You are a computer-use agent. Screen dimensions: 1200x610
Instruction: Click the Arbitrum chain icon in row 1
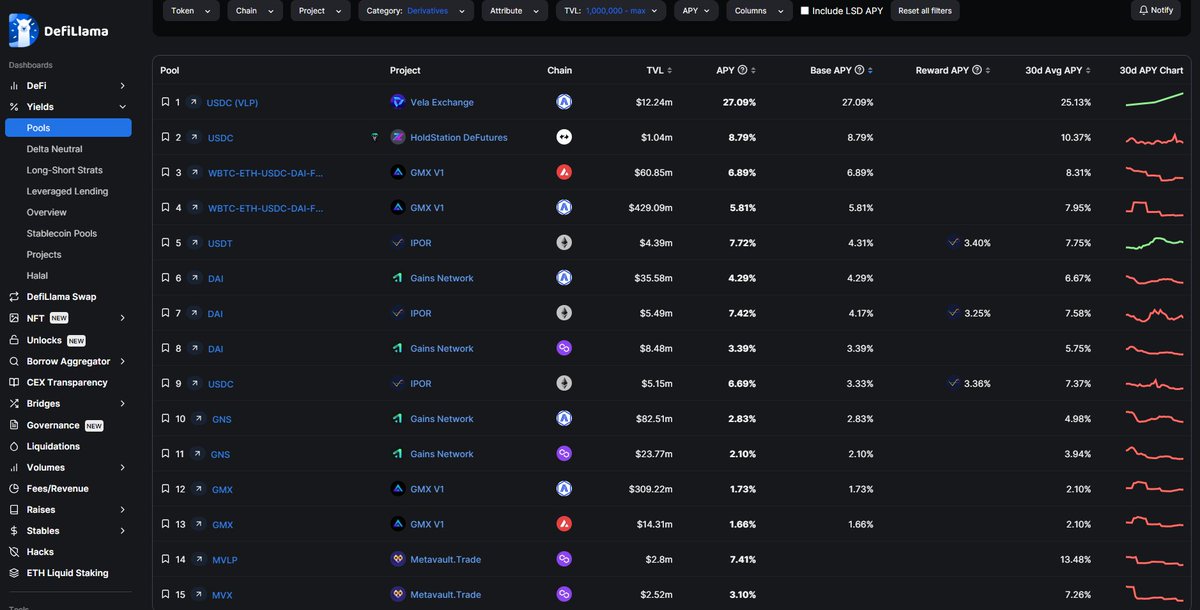(563, 102)
